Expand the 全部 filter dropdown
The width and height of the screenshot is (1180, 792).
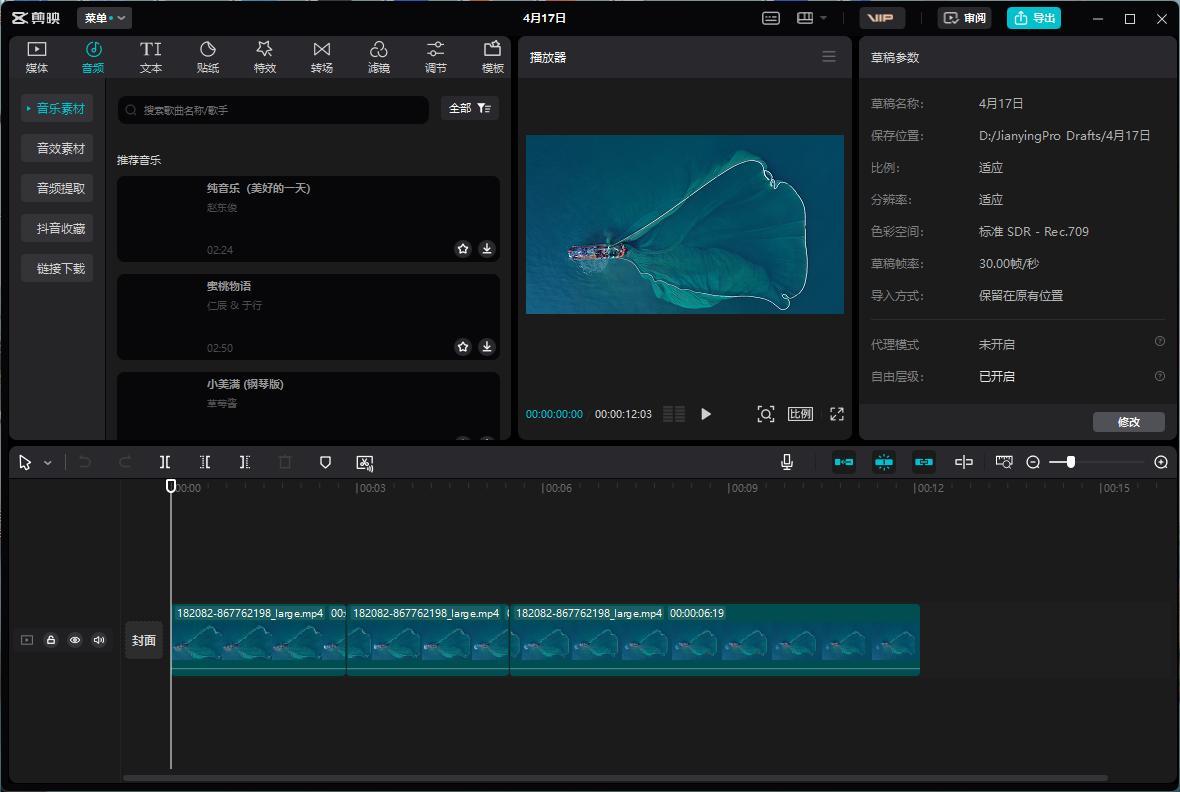pos(469,108)
